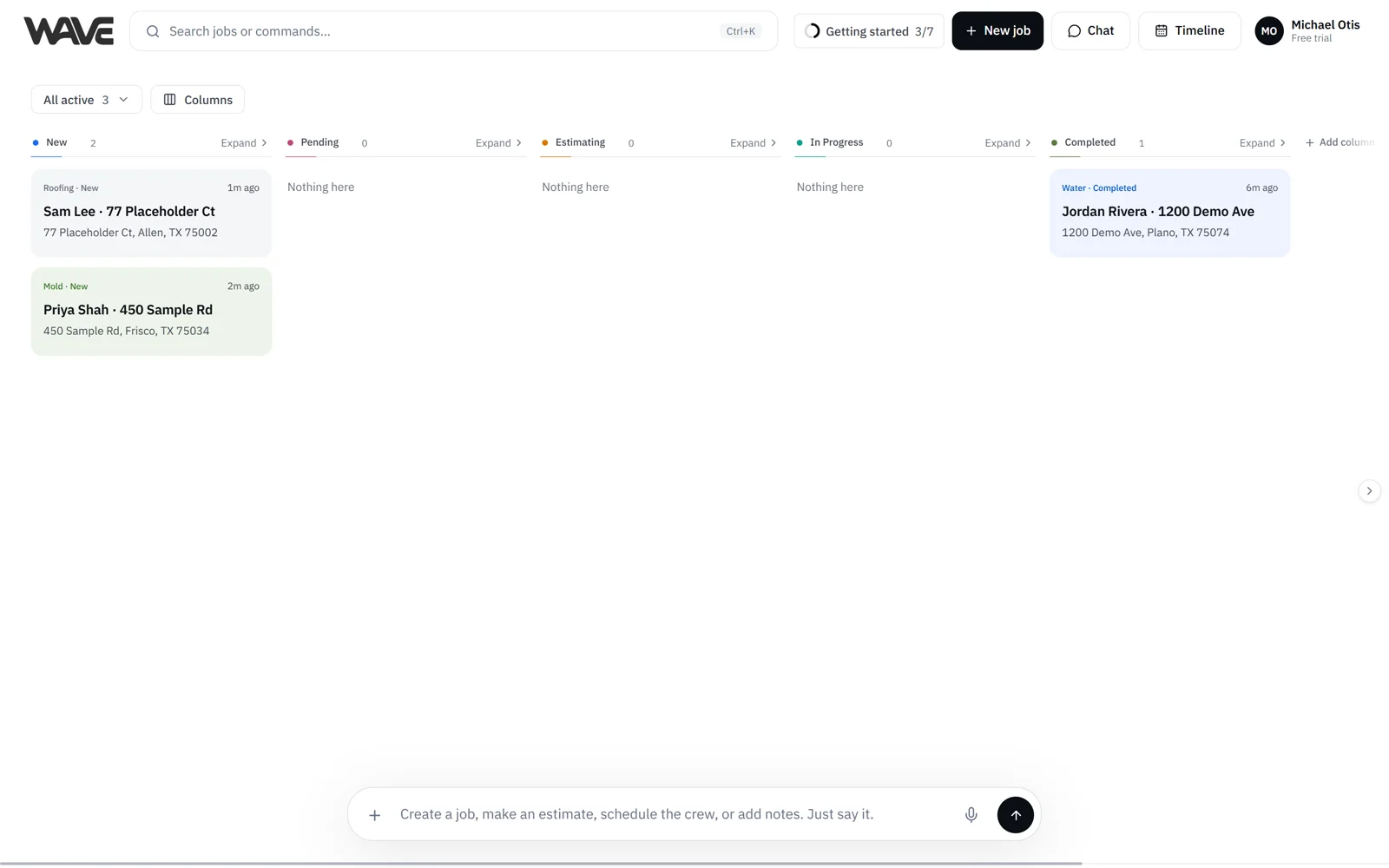Click address 450 Sample Rd, Frisco, TX 75034

pos(126,331)
